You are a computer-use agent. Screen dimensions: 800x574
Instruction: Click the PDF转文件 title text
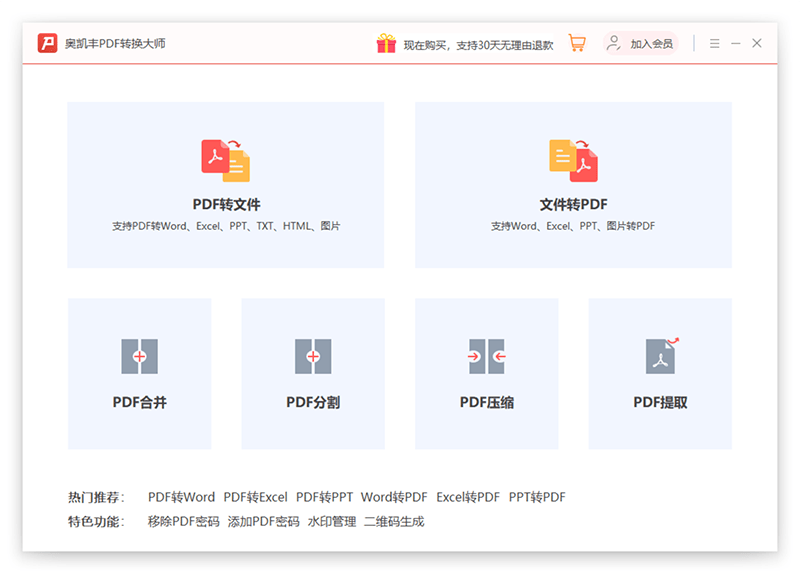click(226, 205)
